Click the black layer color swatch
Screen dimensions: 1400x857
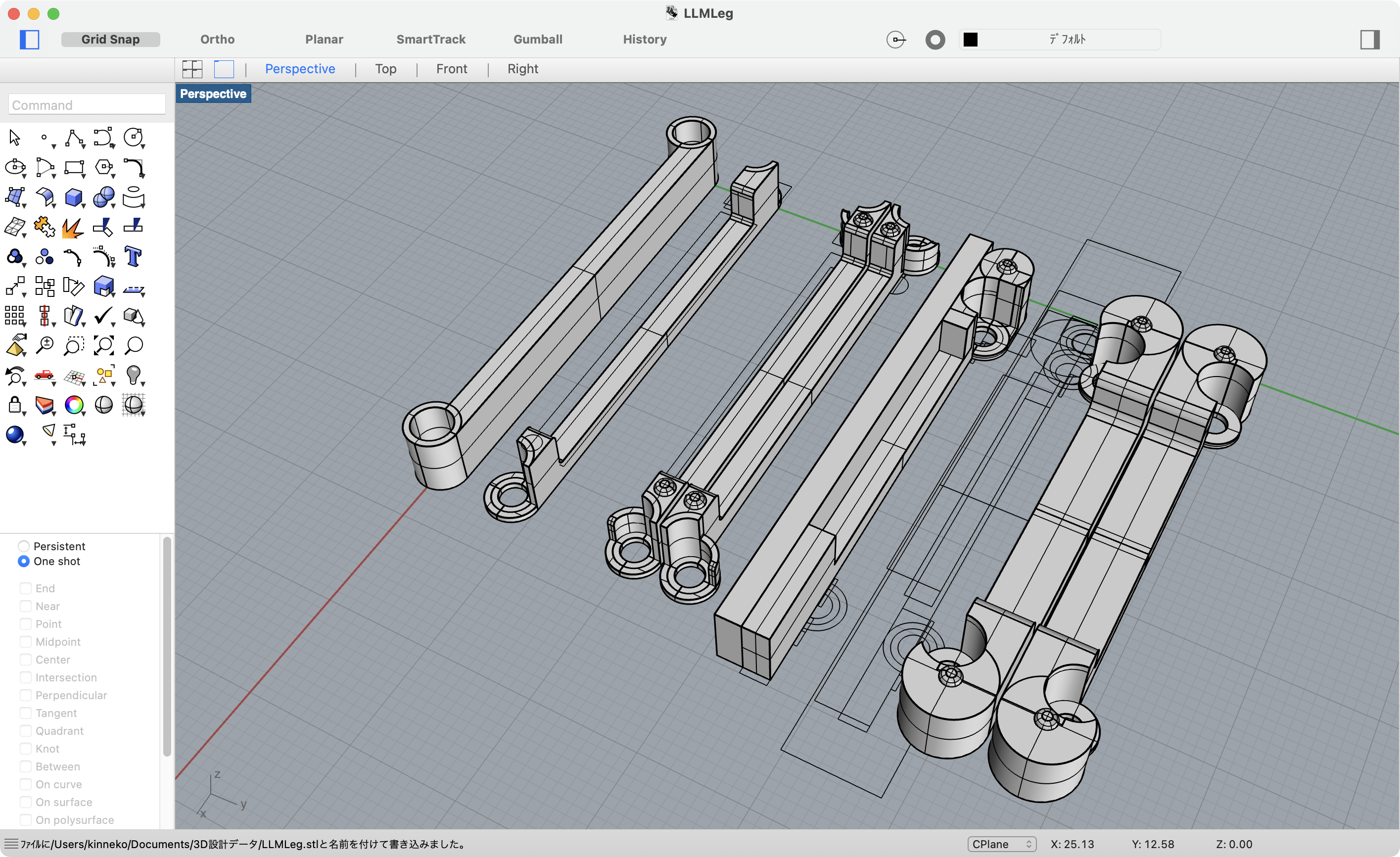coord(971,39)
